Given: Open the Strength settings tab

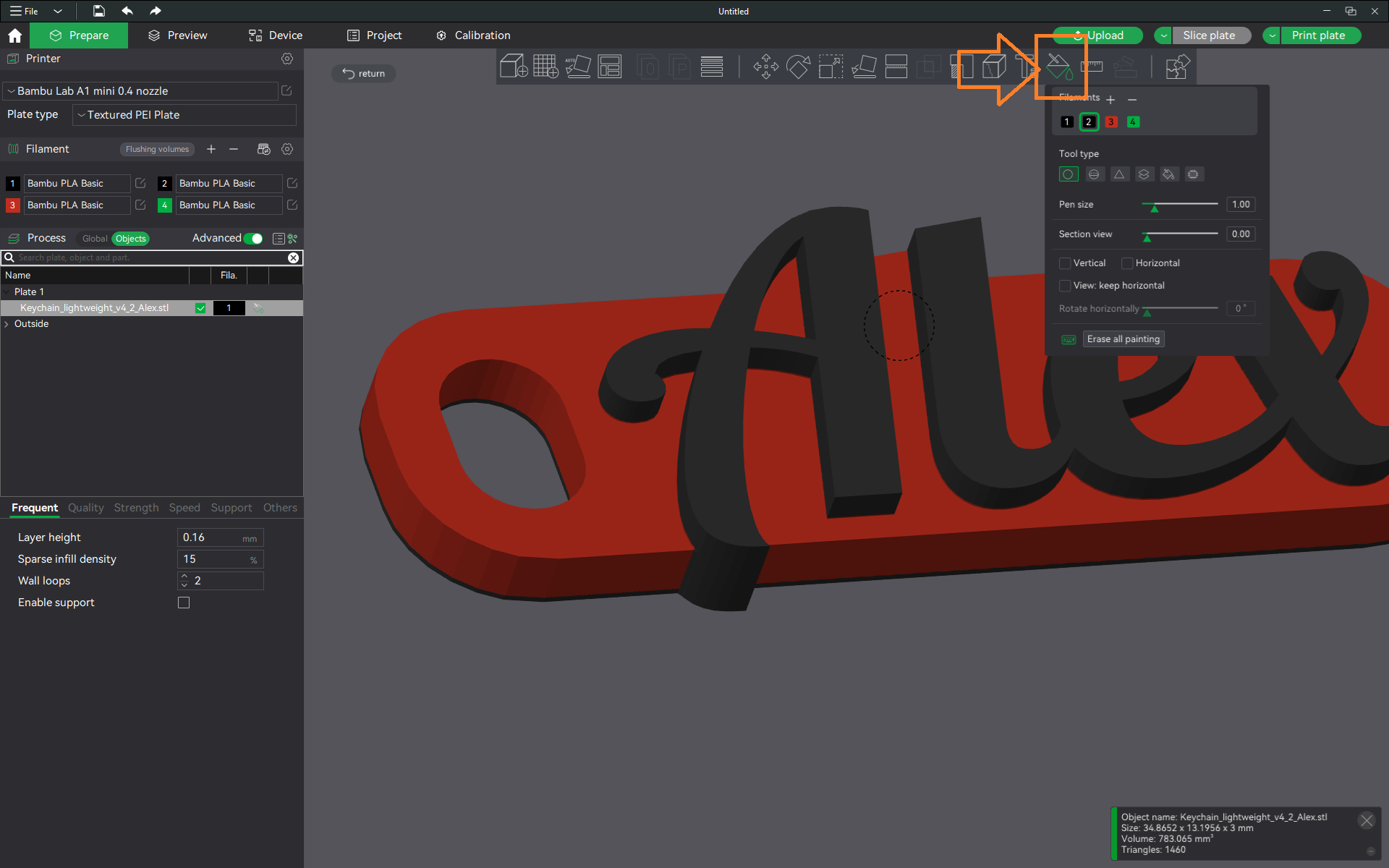Looking at the screenshot, I should point(136,508).
